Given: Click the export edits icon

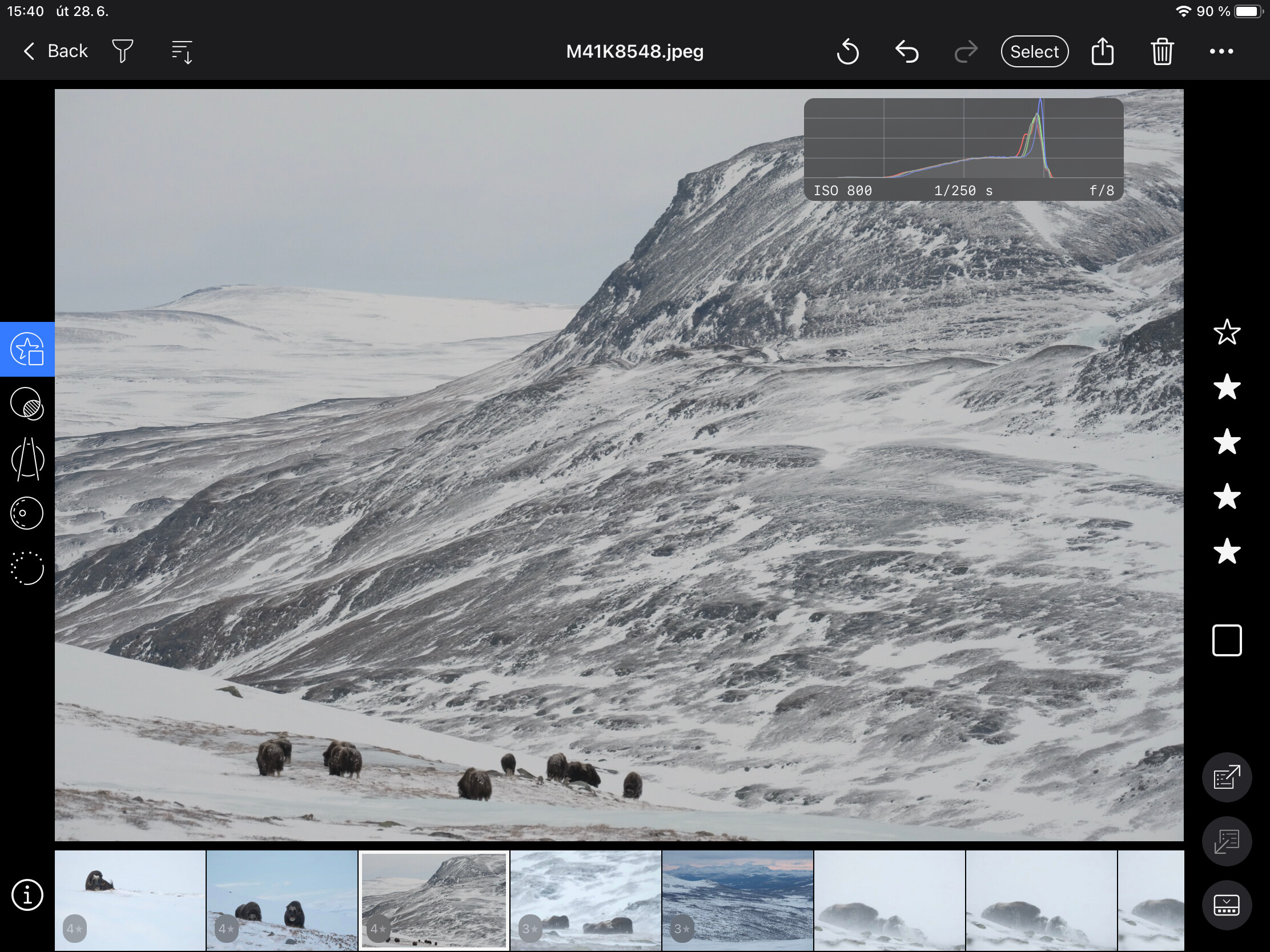Looking at the screenshot, I should [1227, 777].
